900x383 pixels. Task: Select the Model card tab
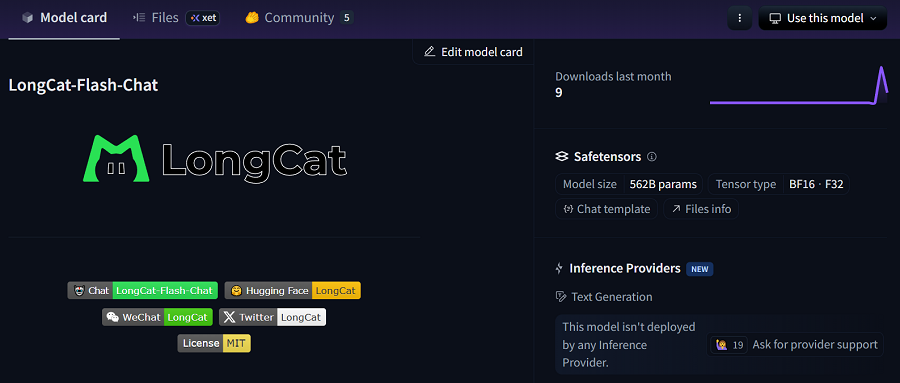[x=64, y=18]
